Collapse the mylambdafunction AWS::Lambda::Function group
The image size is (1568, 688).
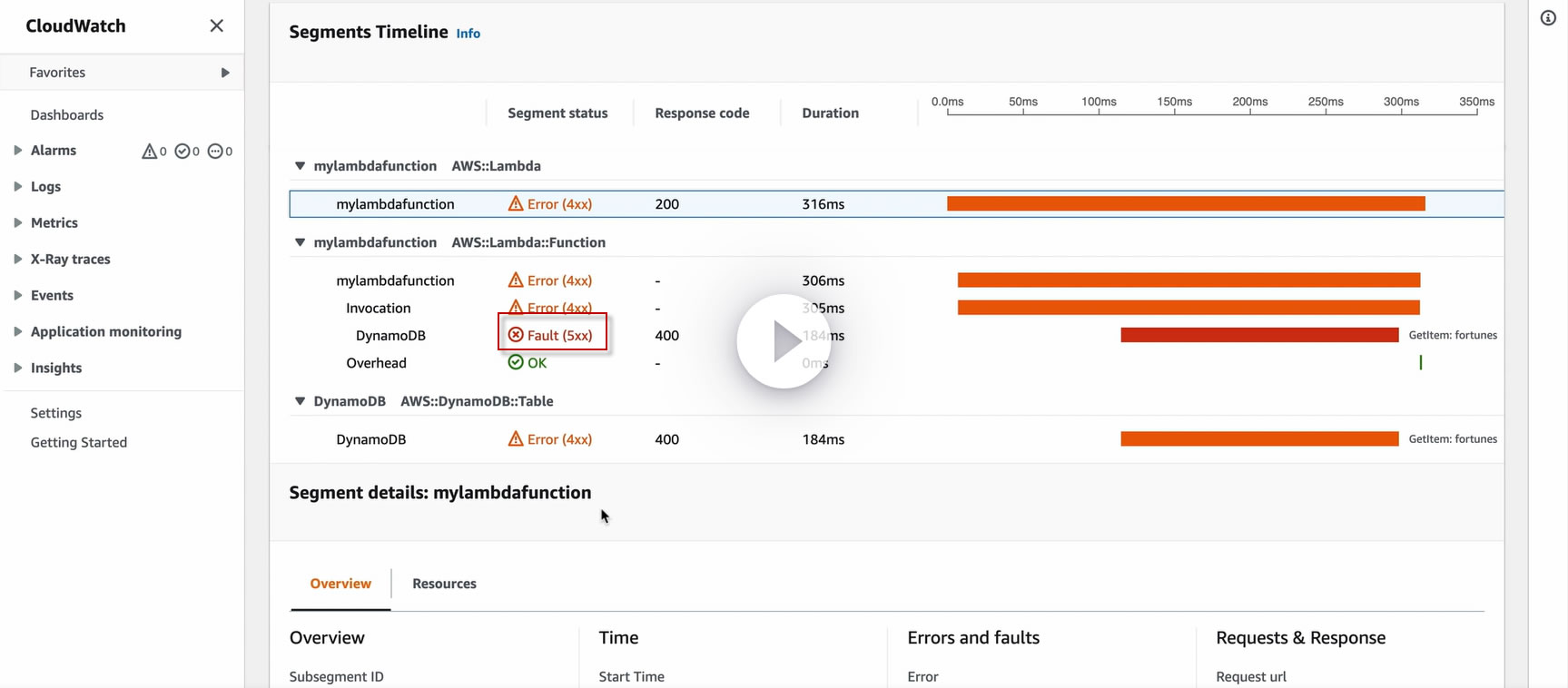[x=300, y=242]
